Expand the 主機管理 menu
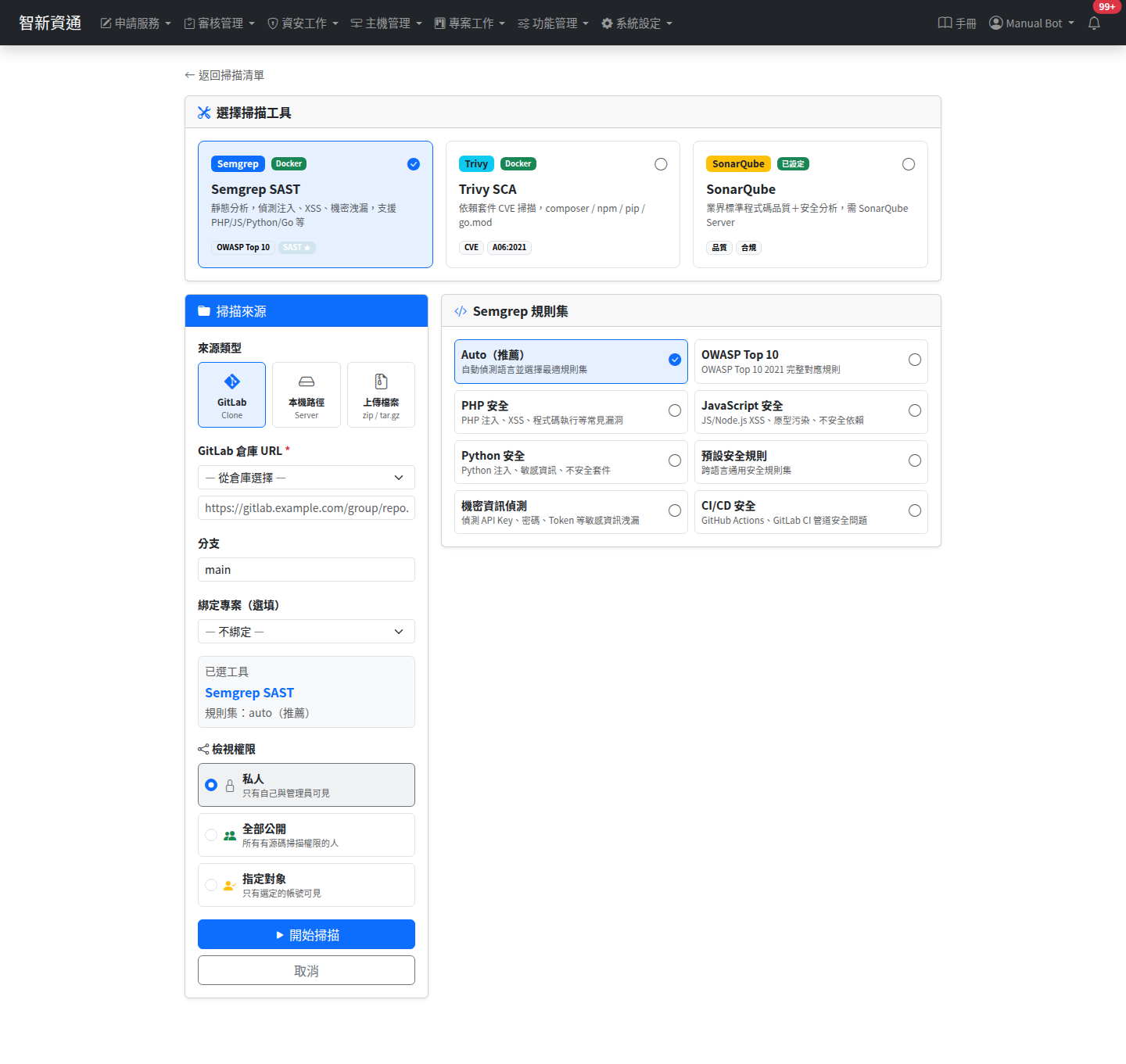 386,23
